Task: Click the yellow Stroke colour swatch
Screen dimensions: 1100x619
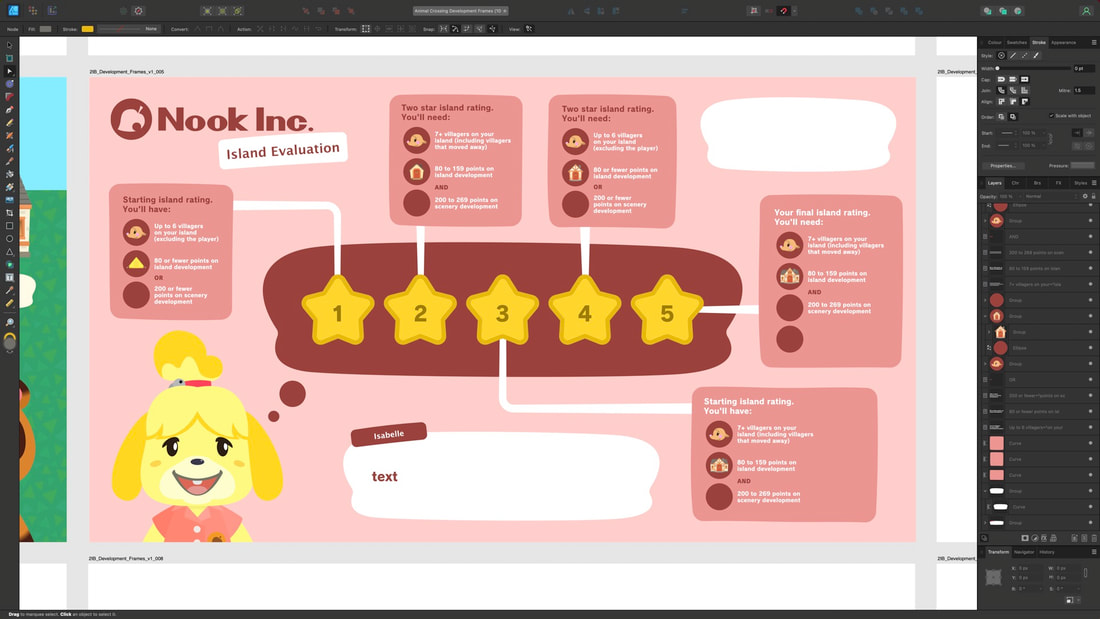Action: 87,29
